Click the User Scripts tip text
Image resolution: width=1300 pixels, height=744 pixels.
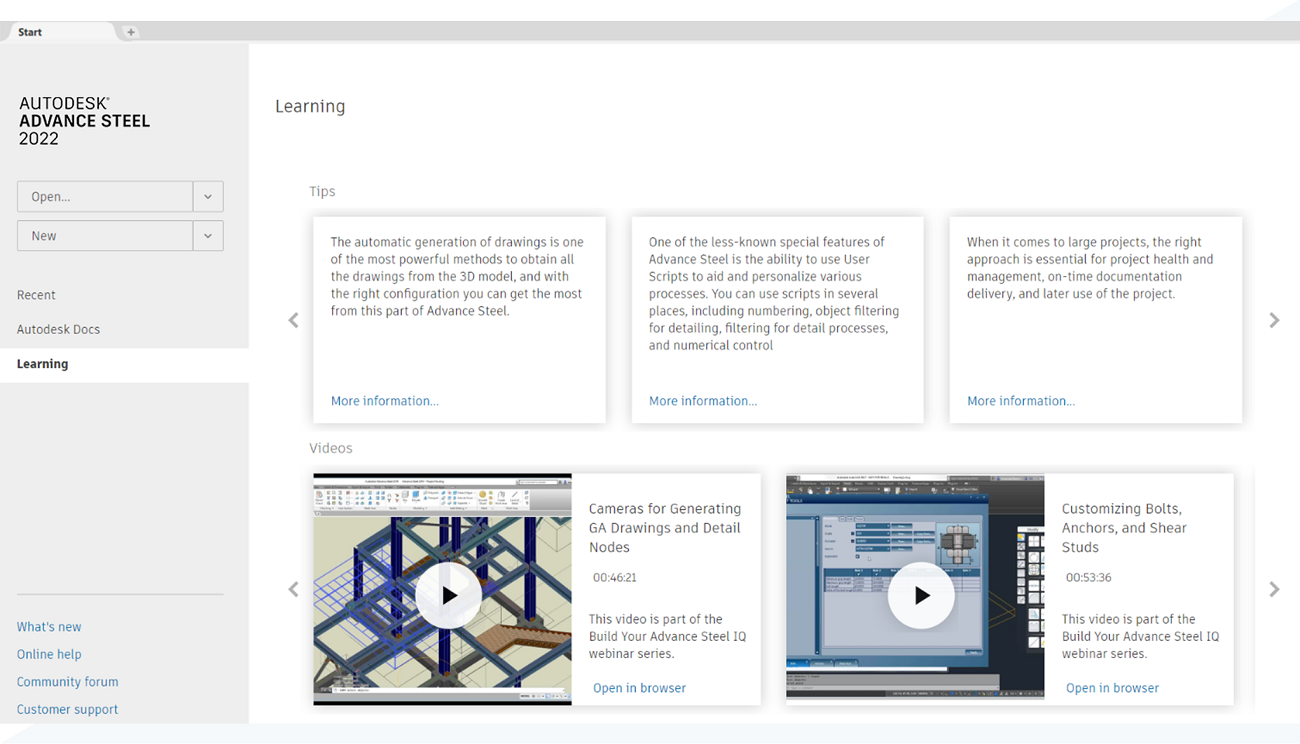(x=774, y=294)
